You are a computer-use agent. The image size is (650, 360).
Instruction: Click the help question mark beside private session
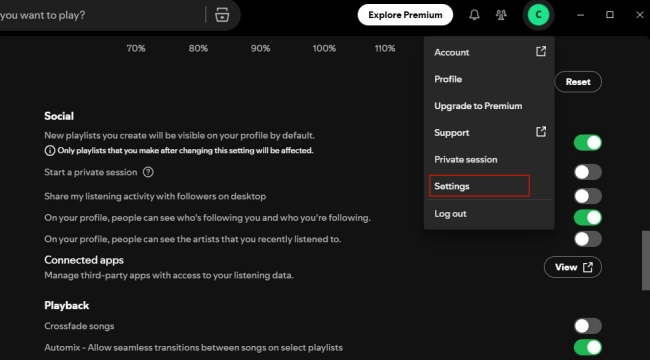(x=148, y=172)
